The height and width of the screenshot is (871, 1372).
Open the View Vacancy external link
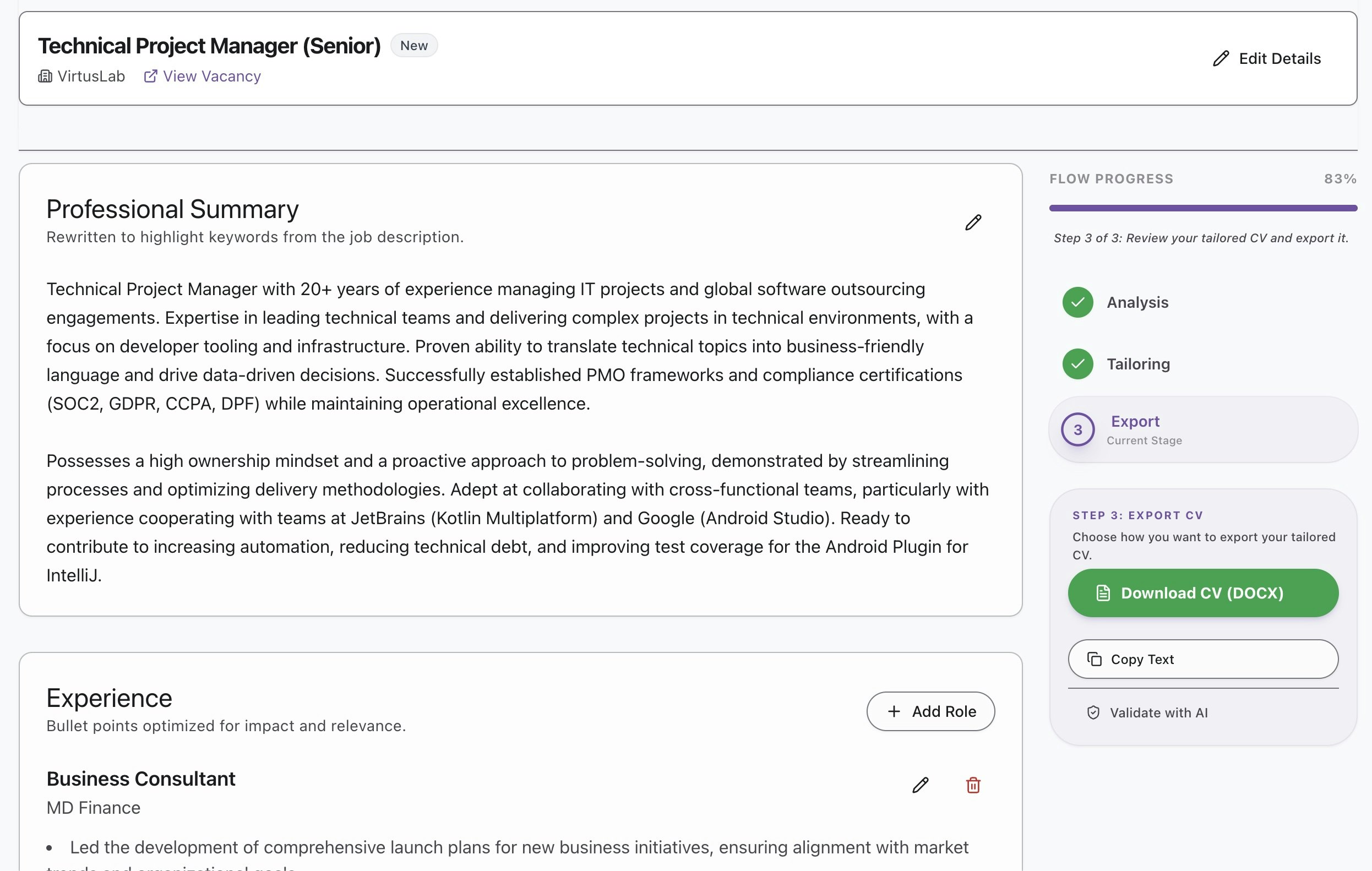point(202,76)
